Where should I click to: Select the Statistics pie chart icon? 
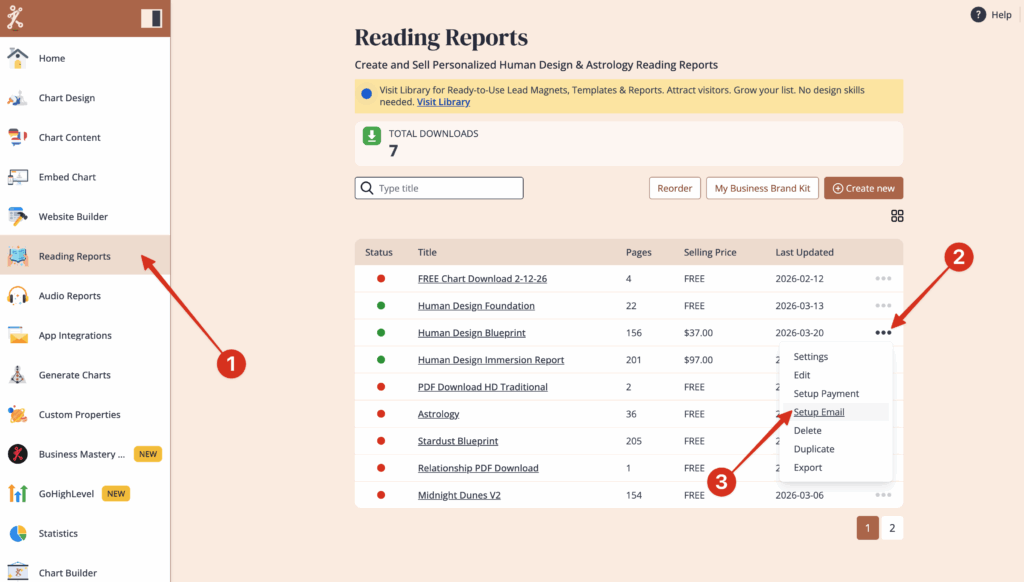(x=18, y=533)
